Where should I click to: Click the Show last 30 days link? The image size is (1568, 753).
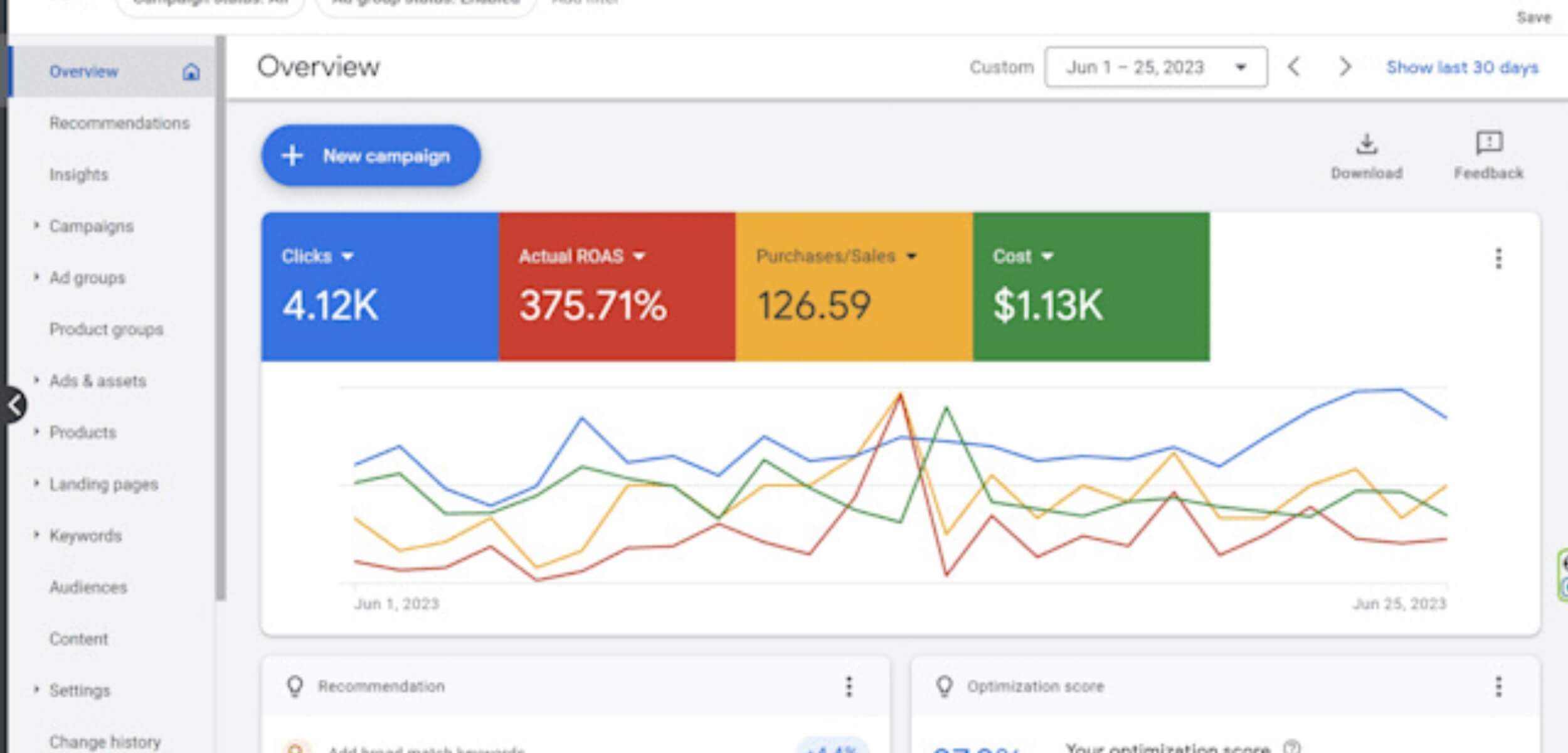coord(1461,67)
